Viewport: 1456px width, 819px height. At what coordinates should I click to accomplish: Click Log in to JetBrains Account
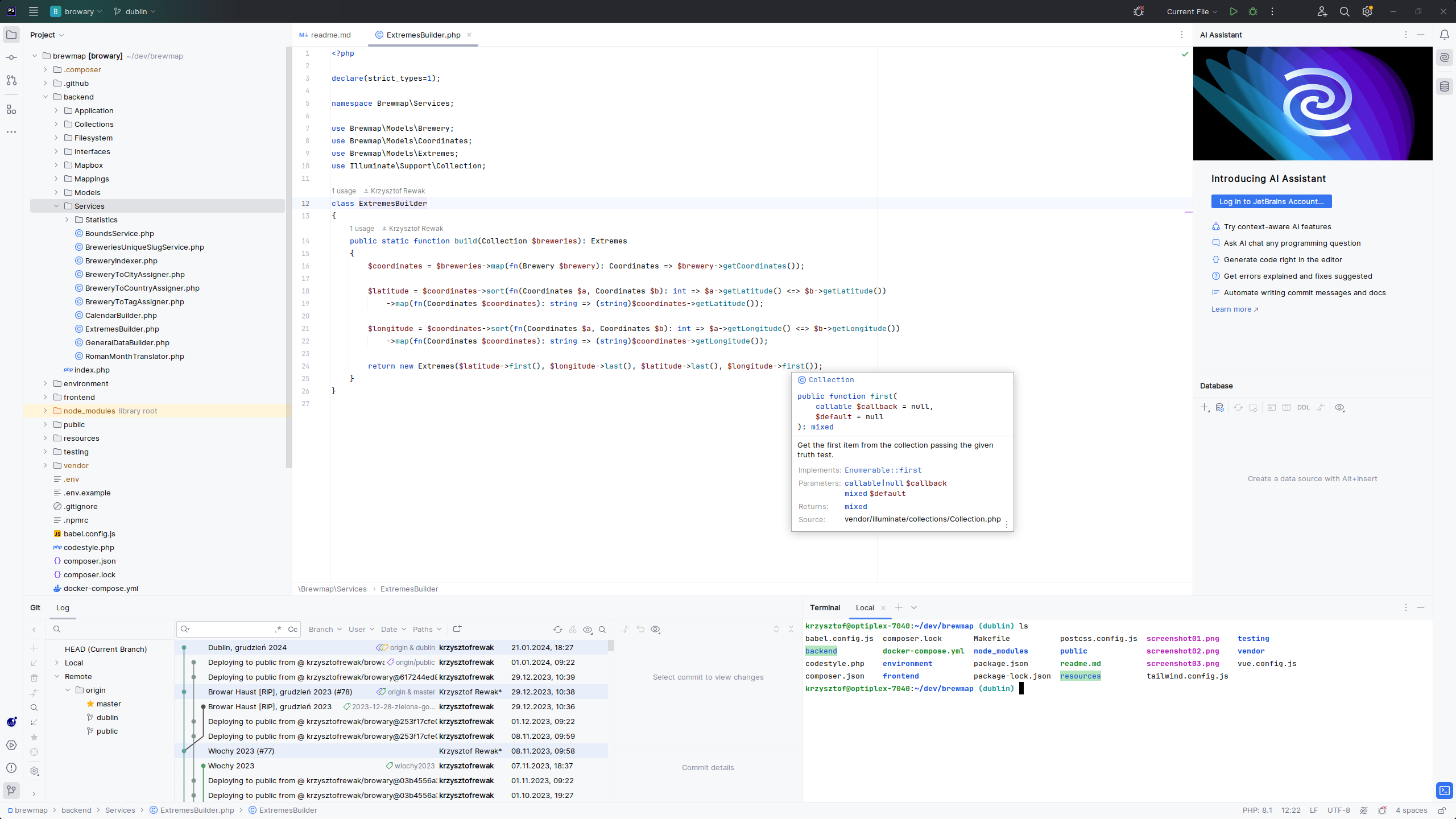click(x=1271, y=201)
